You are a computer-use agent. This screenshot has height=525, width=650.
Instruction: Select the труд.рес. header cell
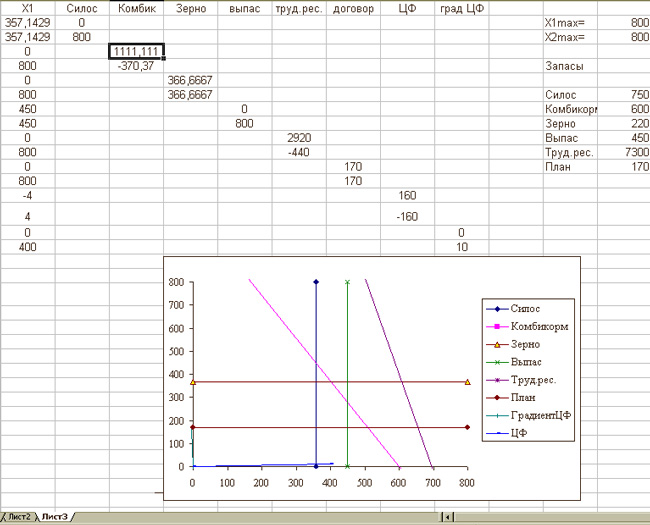[299, 8]
